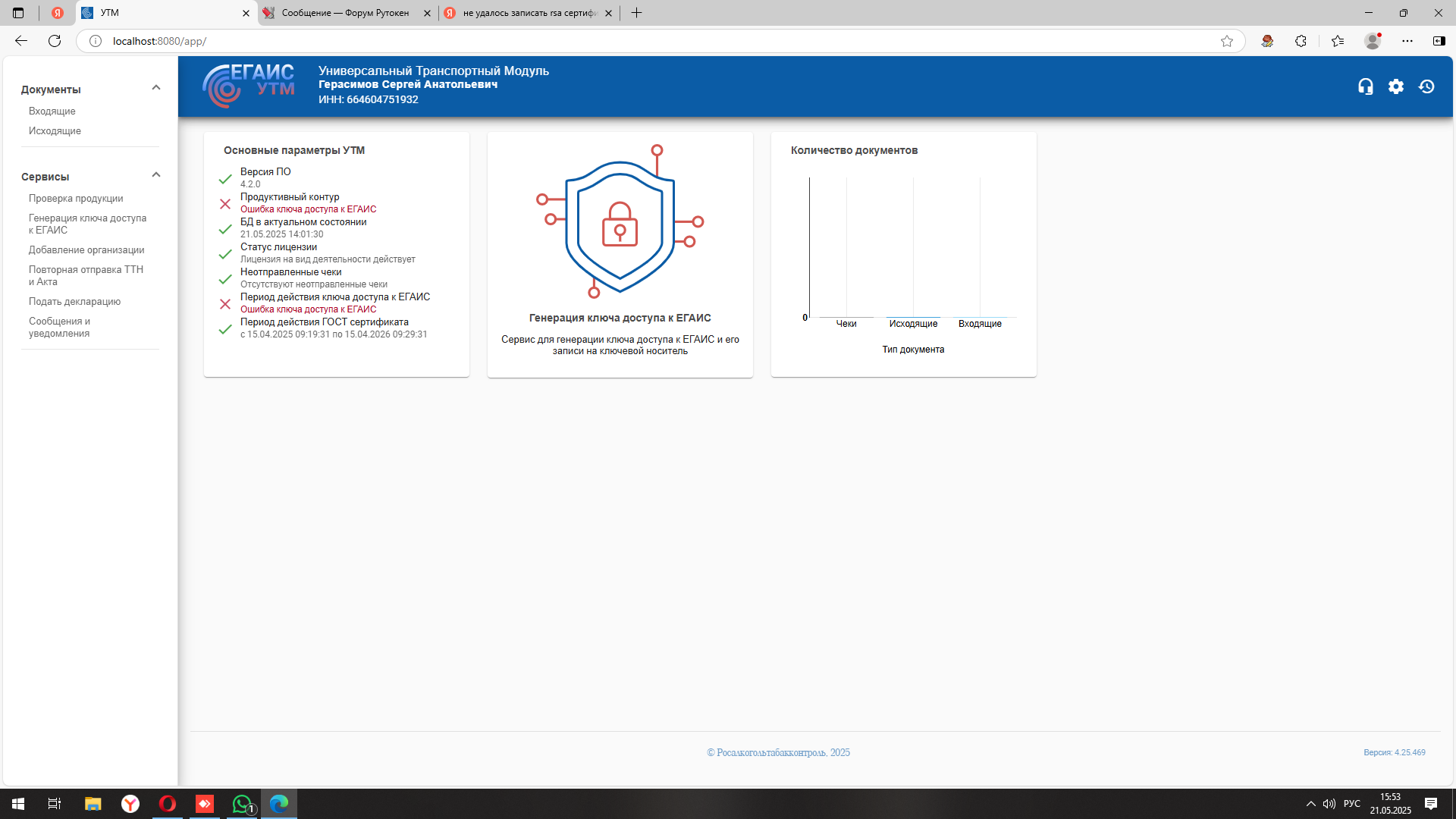1456x819 pixels.
Task: Open the support headset icon in UTM header
Action: pos(1366,86)
